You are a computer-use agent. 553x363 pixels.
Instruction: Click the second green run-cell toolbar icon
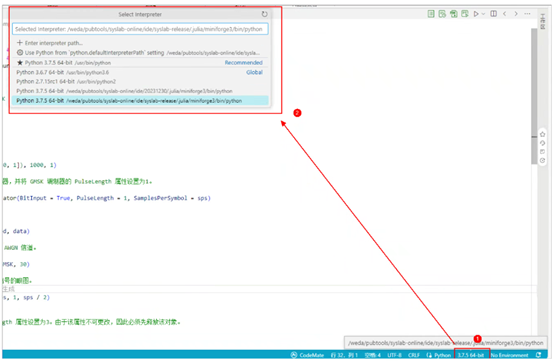pyautogui.click(x=442, y=14)
